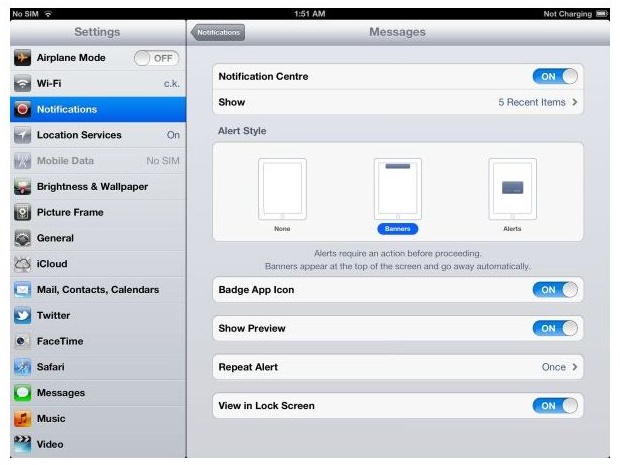Go back using the Notifications button
The image size is (620, 465).
pyautogui.click(x=218, y=32)
